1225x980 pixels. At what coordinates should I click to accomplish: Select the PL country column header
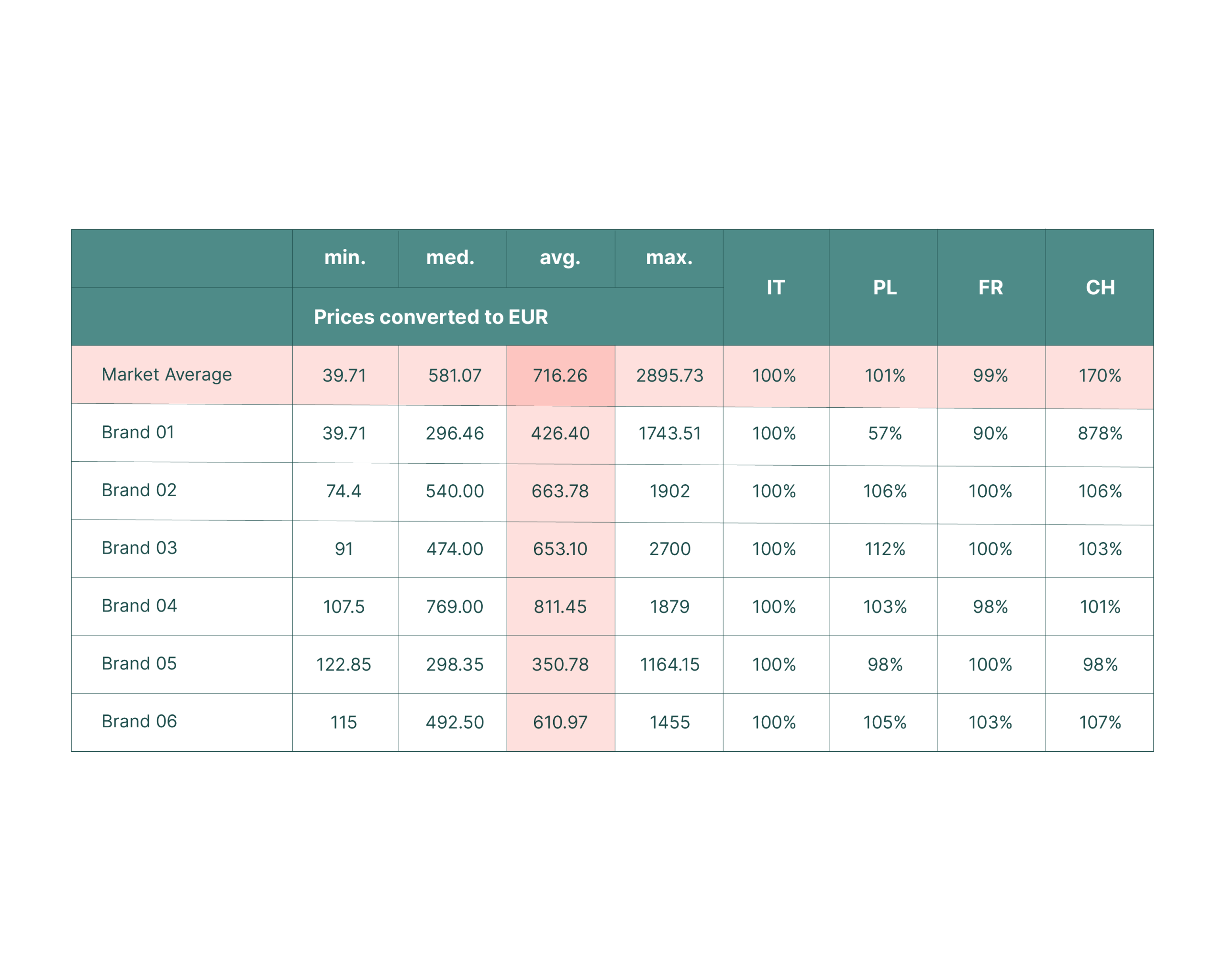[x=885, y=288]
